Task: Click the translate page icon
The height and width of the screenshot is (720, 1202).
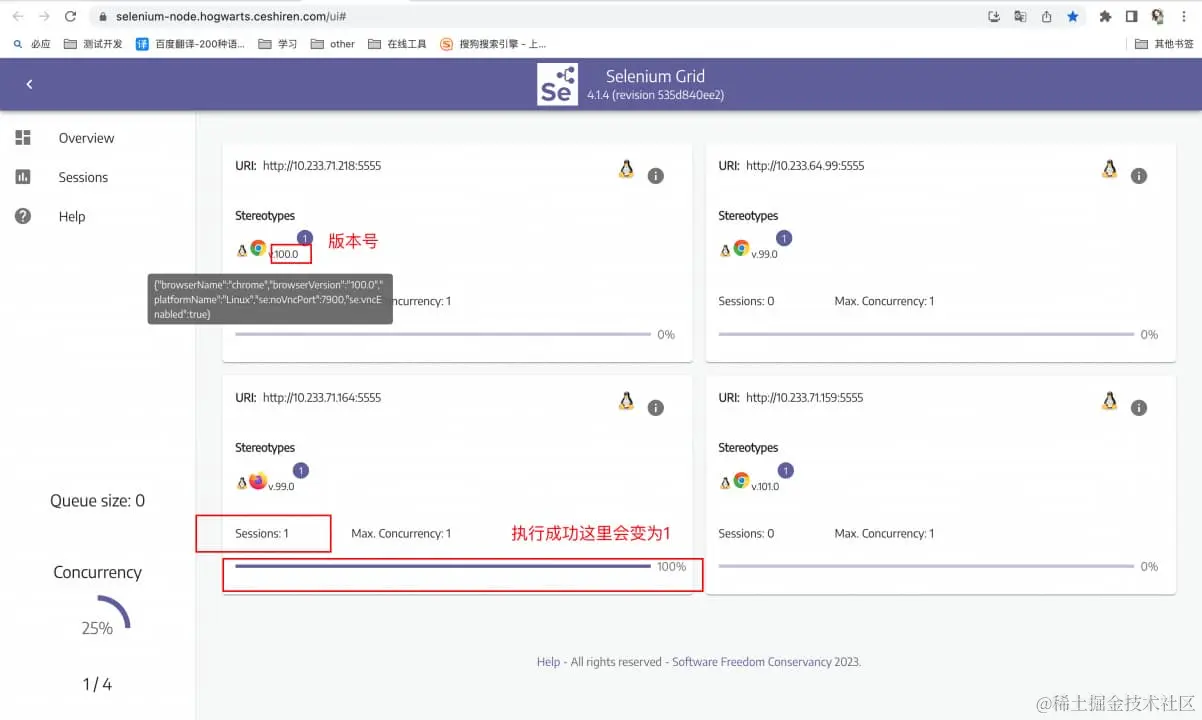Action: click(1020, 16)
